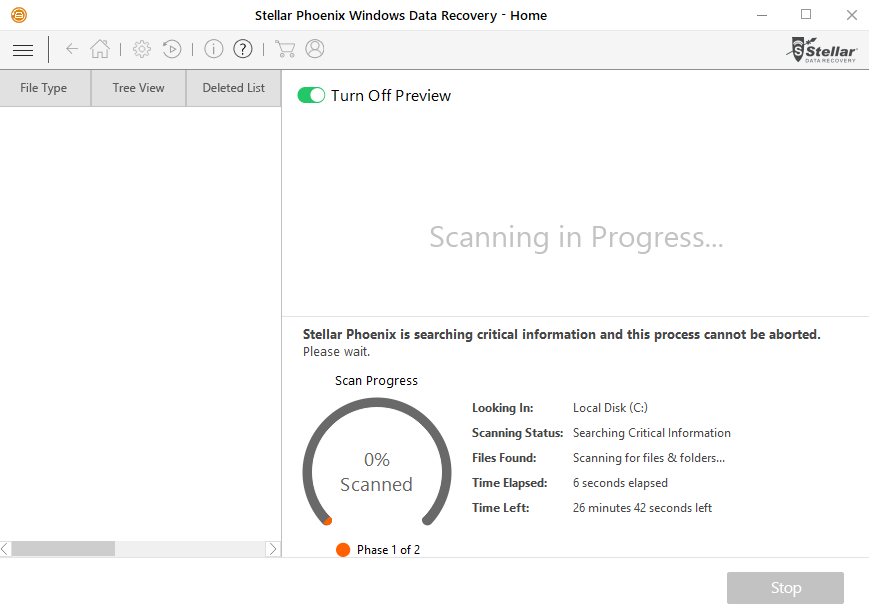Open the help question mark icon

pos(243,49)
